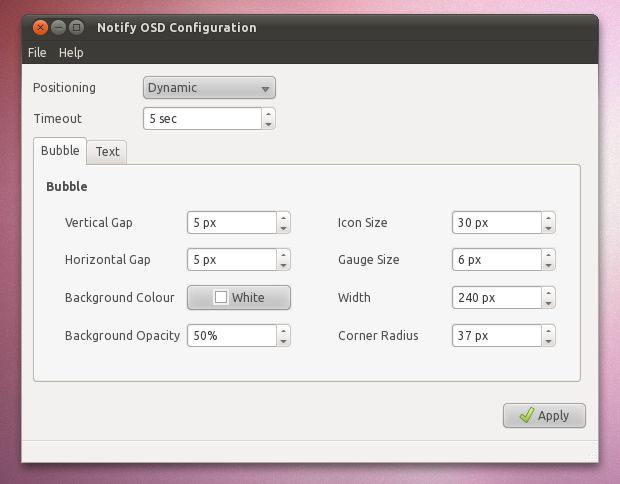620x484 pixels.
Task: Click the Corner Radius input field
Action: [x=497, y=336]
